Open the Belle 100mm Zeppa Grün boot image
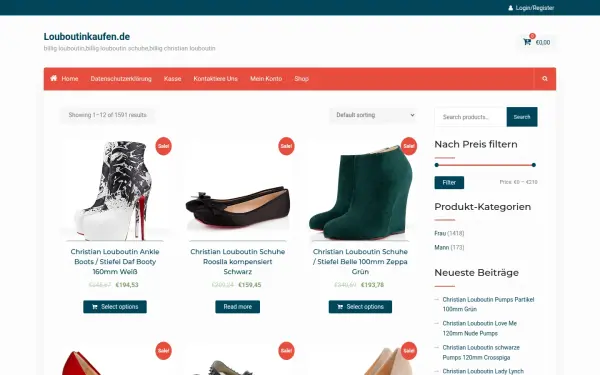Screen dimensions: 600x375 pos(360,191)
